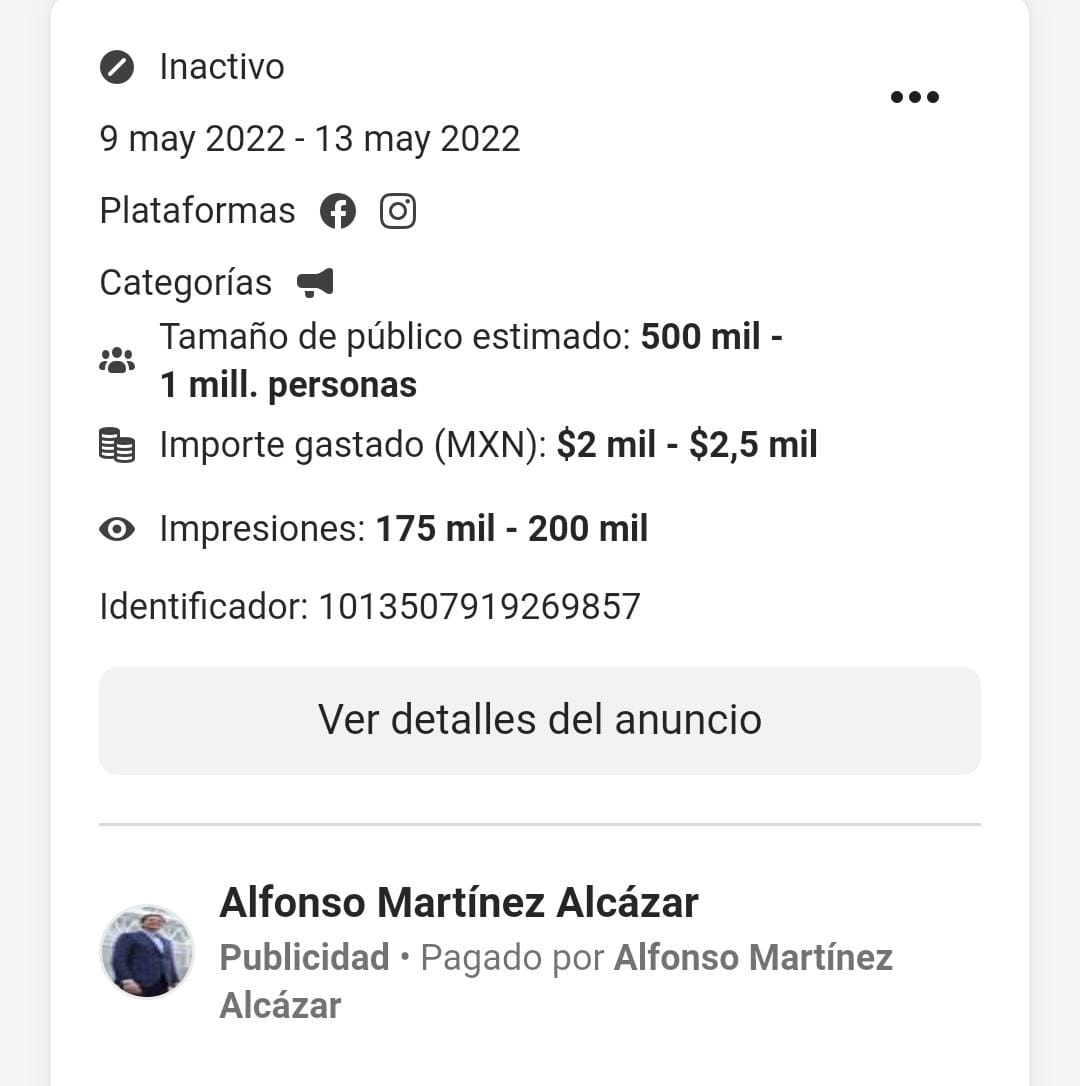Viewport: 1080px width, 1086px height.
Task: Click the megaphone category icon
Action: click(x=315, y=283)
